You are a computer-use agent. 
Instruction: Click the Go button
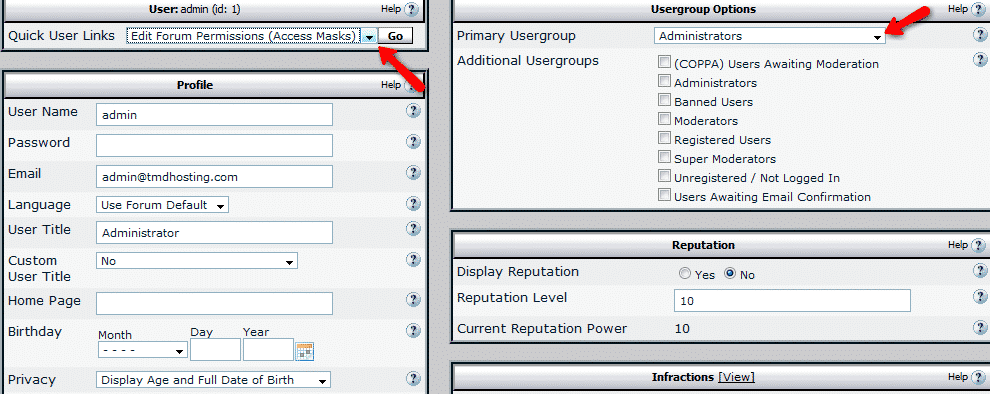pos(395,36)
